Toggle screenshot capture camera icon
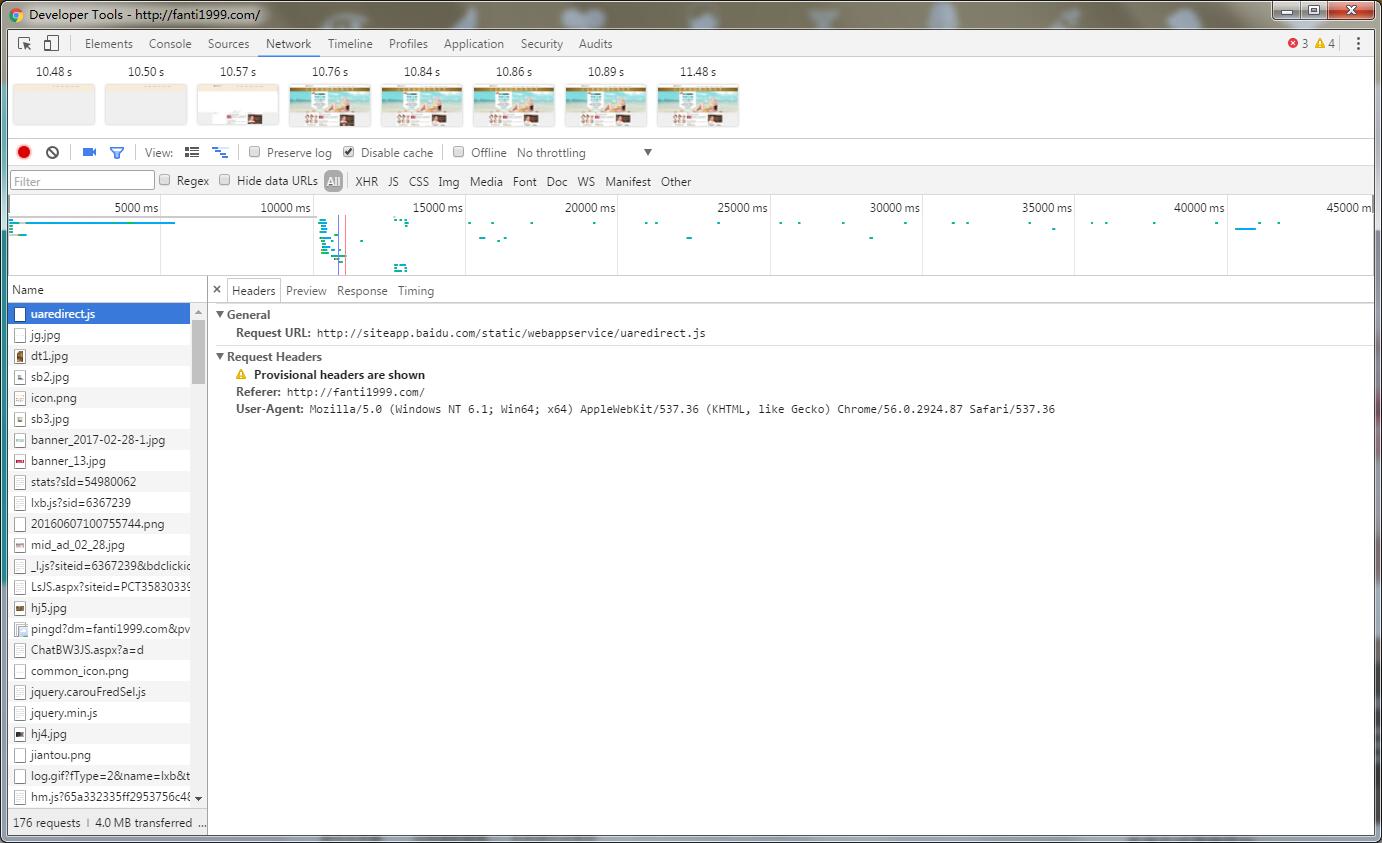This screenshot has width=1382, height=843. click(89, 152)
